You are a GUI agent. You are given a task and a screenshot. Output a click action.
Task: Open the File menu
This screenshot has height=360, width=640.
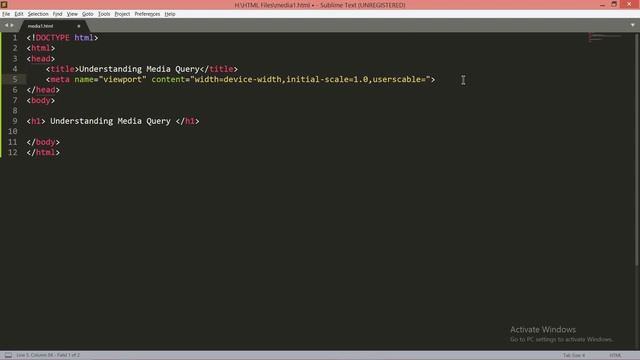pos(6,14)
